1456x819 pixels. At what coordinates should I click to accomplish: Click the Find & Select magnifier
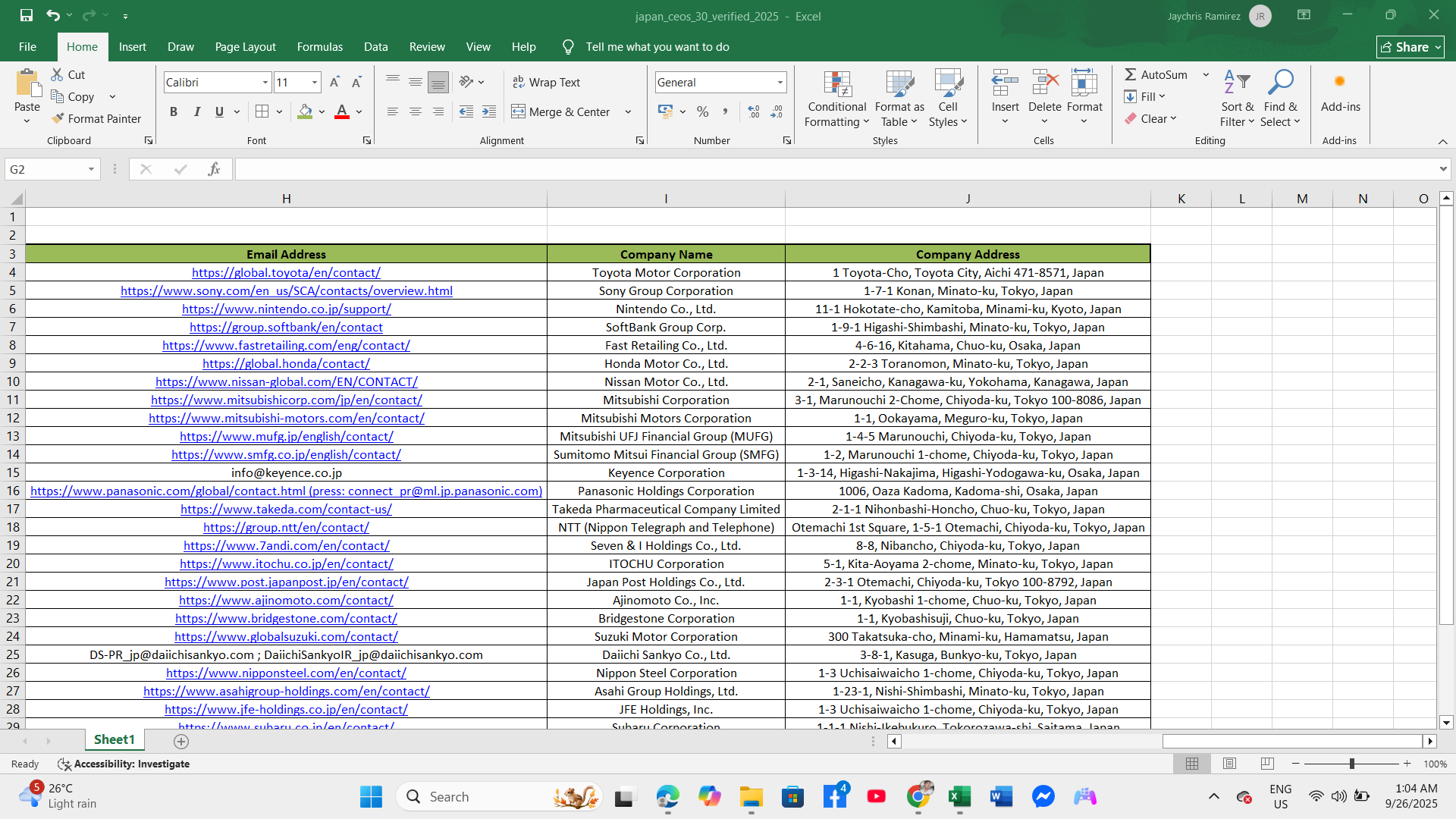(x=1280, y=83)
